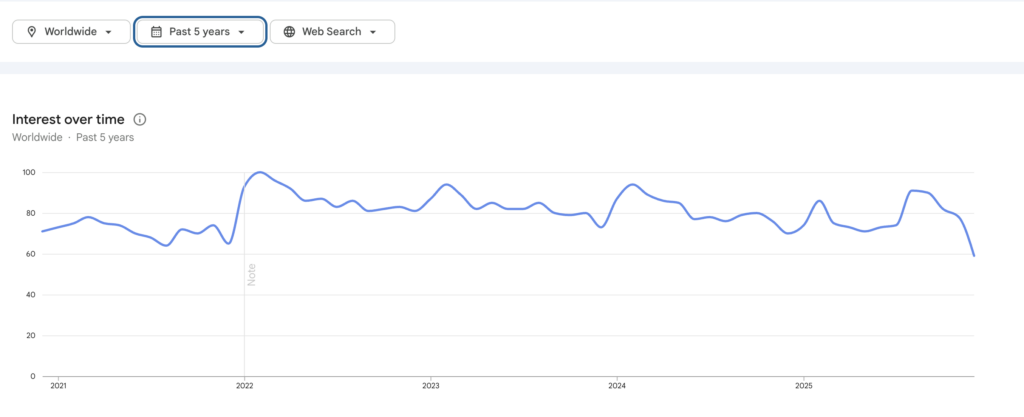The image size is (1024, 417).
Task: Click the 2025 label on the x-axis
Action: point(803,385)
